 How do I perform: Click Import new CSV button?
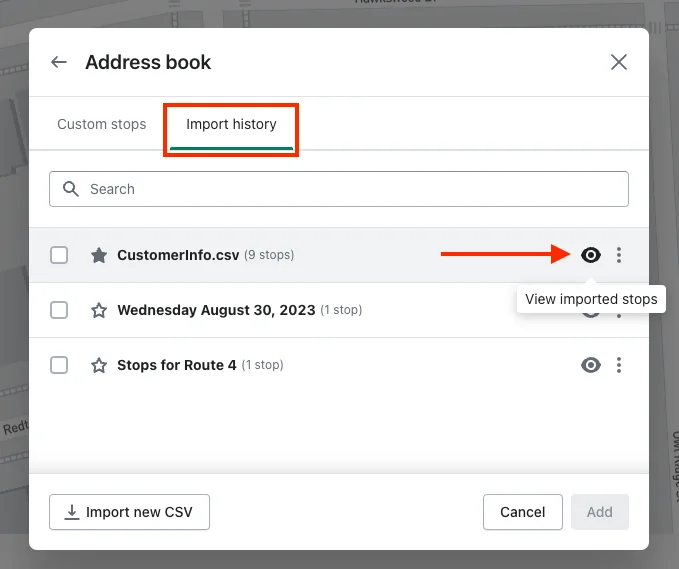[129, 512]
